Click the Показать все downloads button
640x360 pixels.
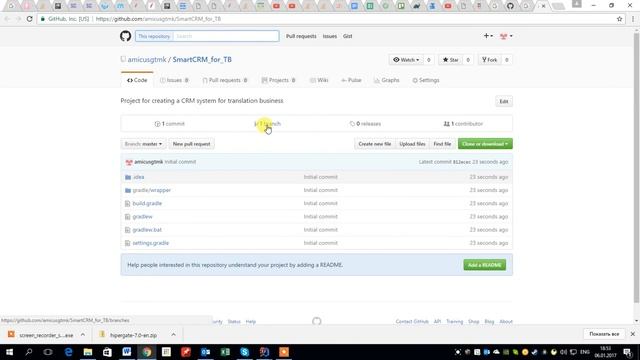604,334
